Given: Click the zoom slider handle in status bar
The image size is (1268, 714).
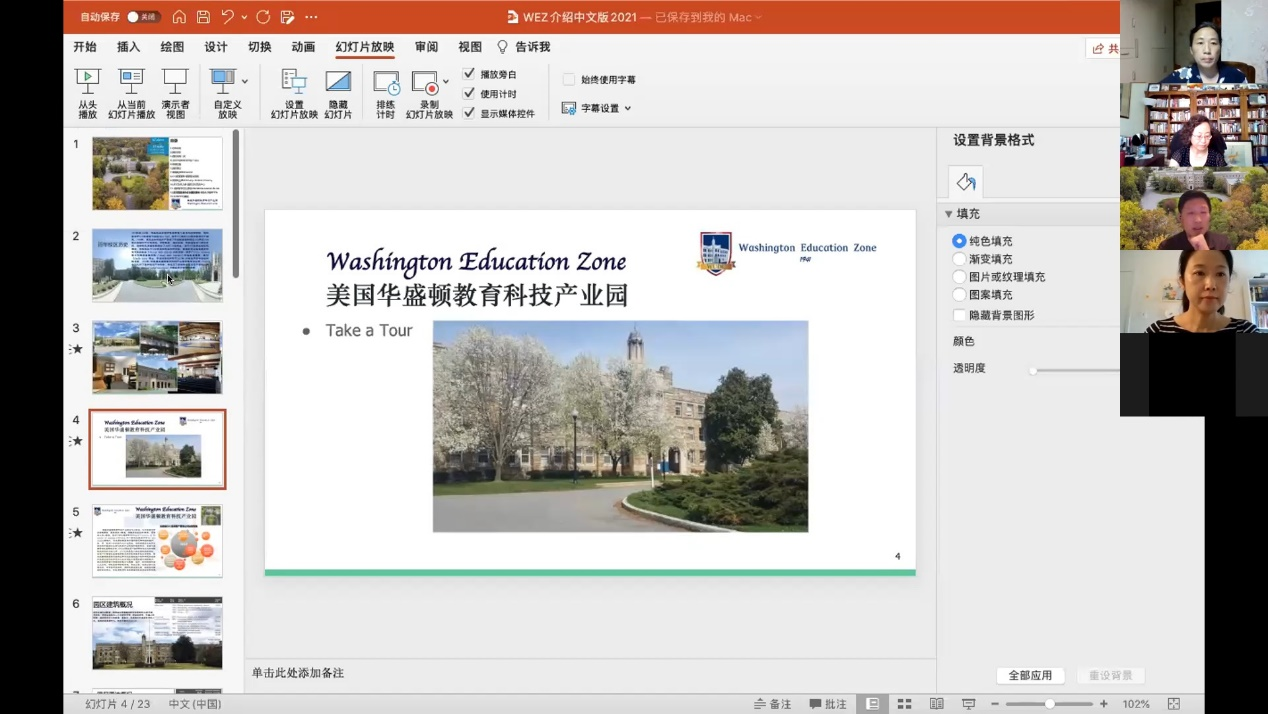Looking at the screenshot, I should 1050,704.
